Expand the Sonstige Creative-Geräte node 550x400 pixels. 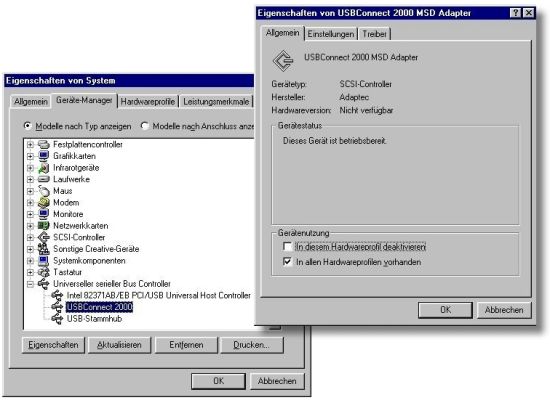[x=30, y=249]
